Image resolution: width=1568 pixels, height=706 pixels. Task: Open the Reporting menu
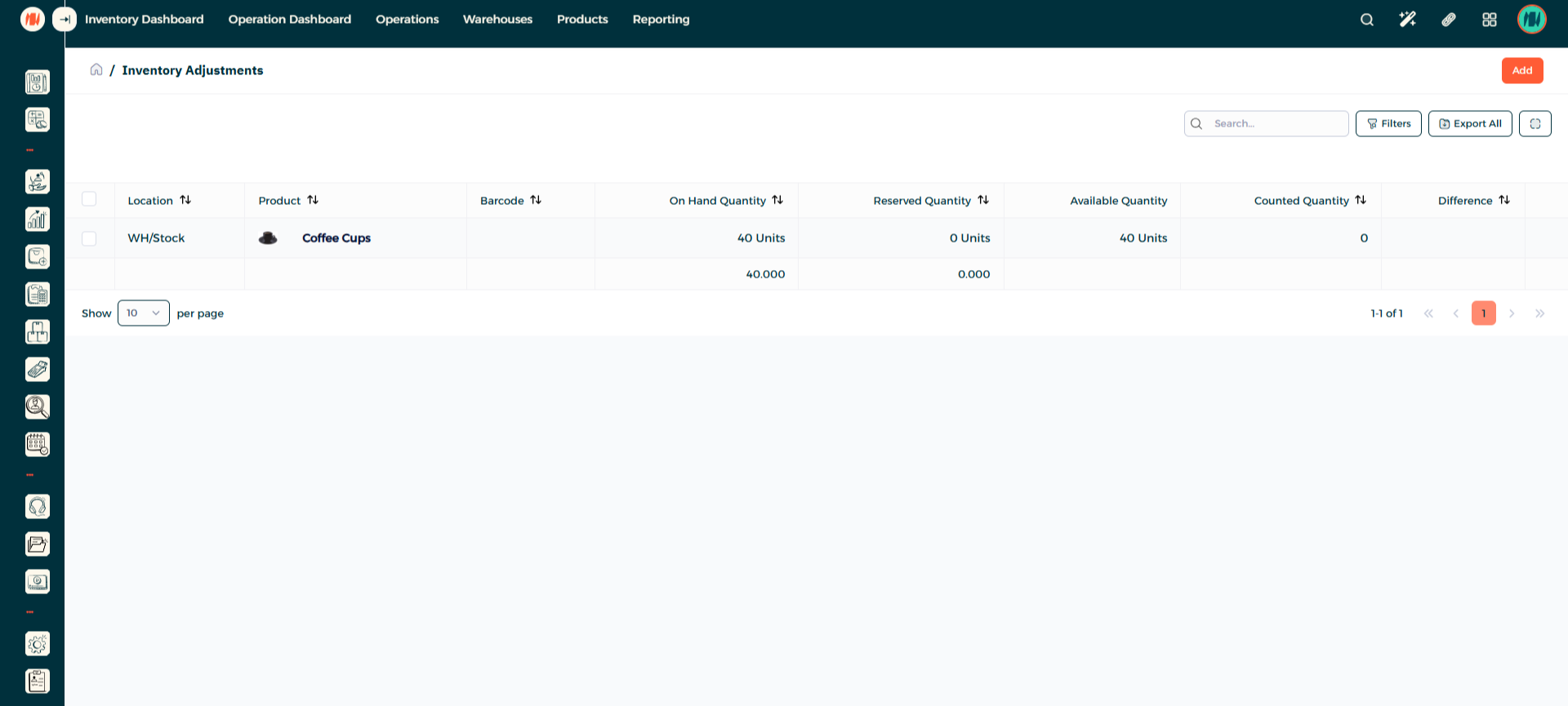(x=661, y=20)
